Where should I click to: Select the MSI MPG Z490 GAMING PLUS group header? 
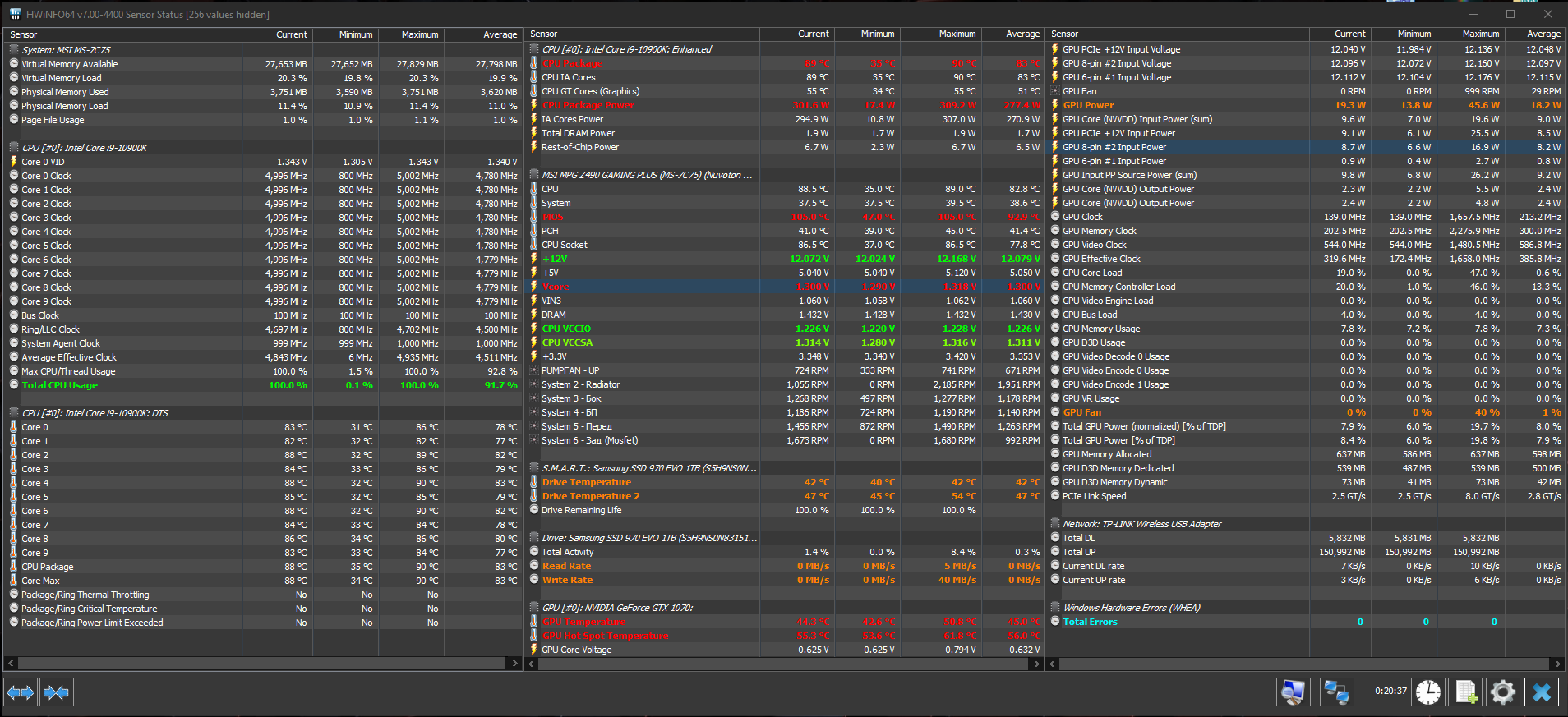[784, 175]
